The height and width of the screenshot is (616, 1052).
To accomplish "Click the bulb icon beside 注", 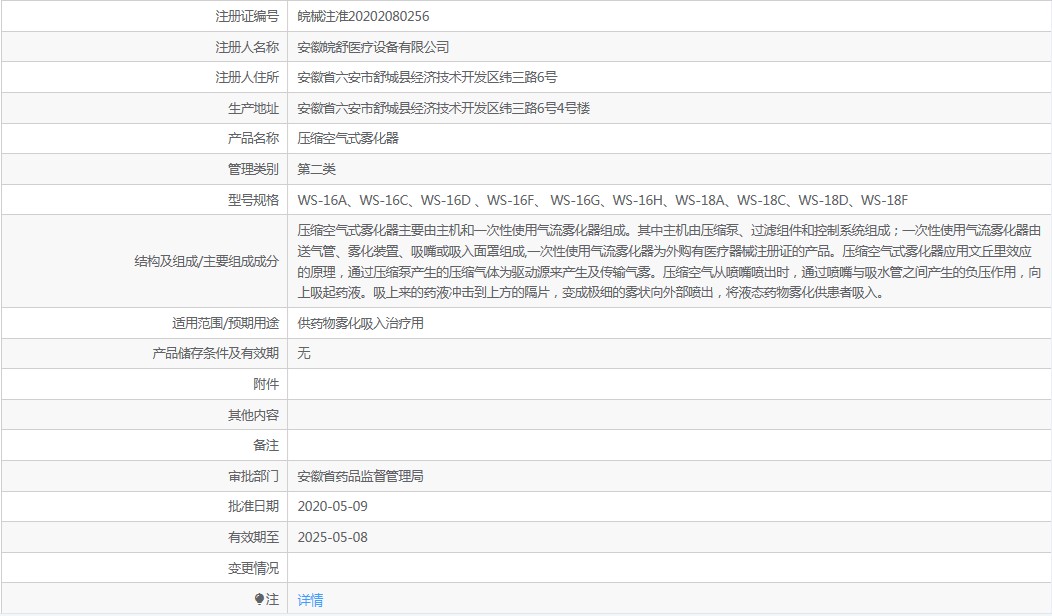I will pos(259,599).
